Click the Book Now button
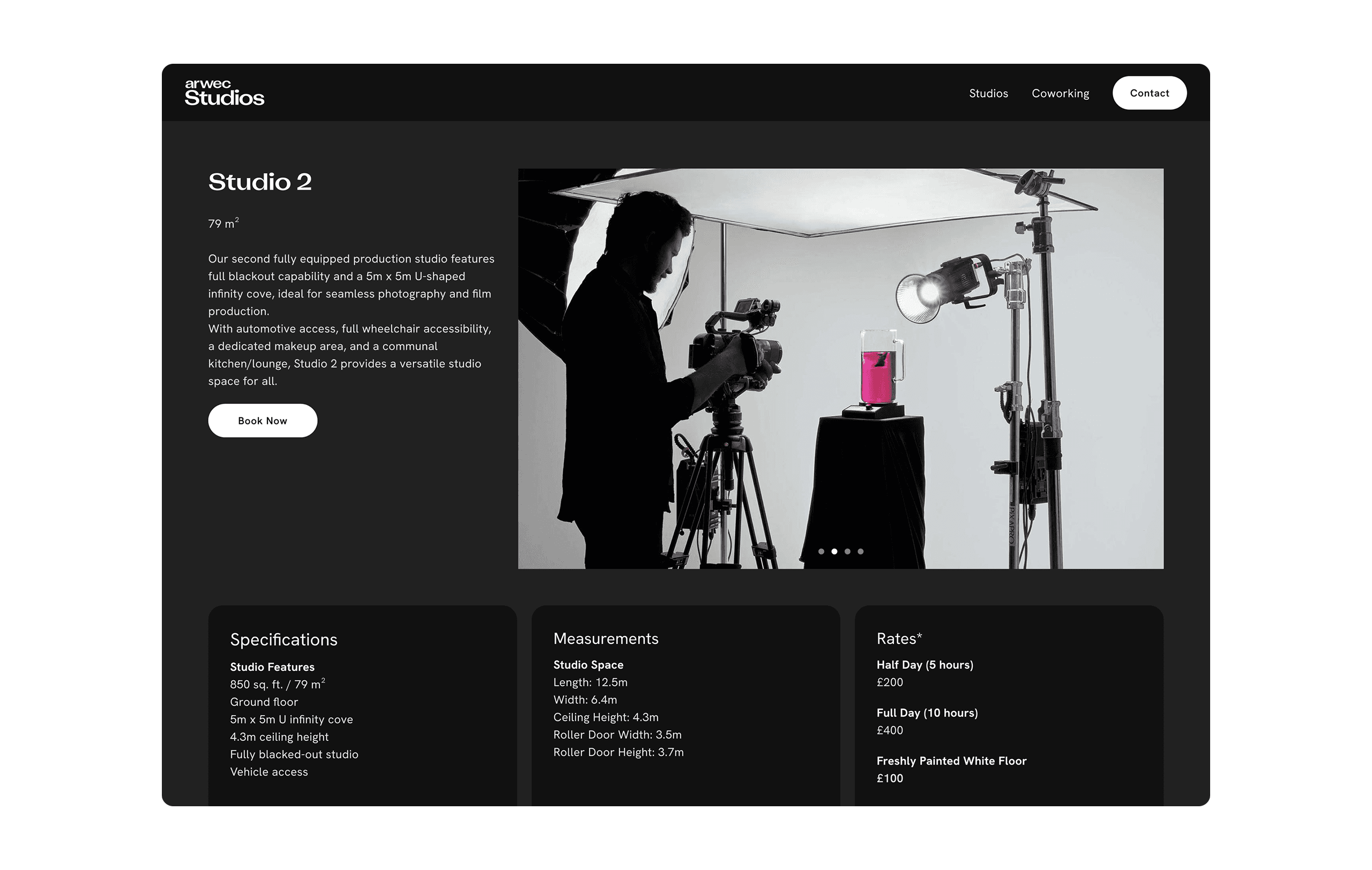 point(262,421)
